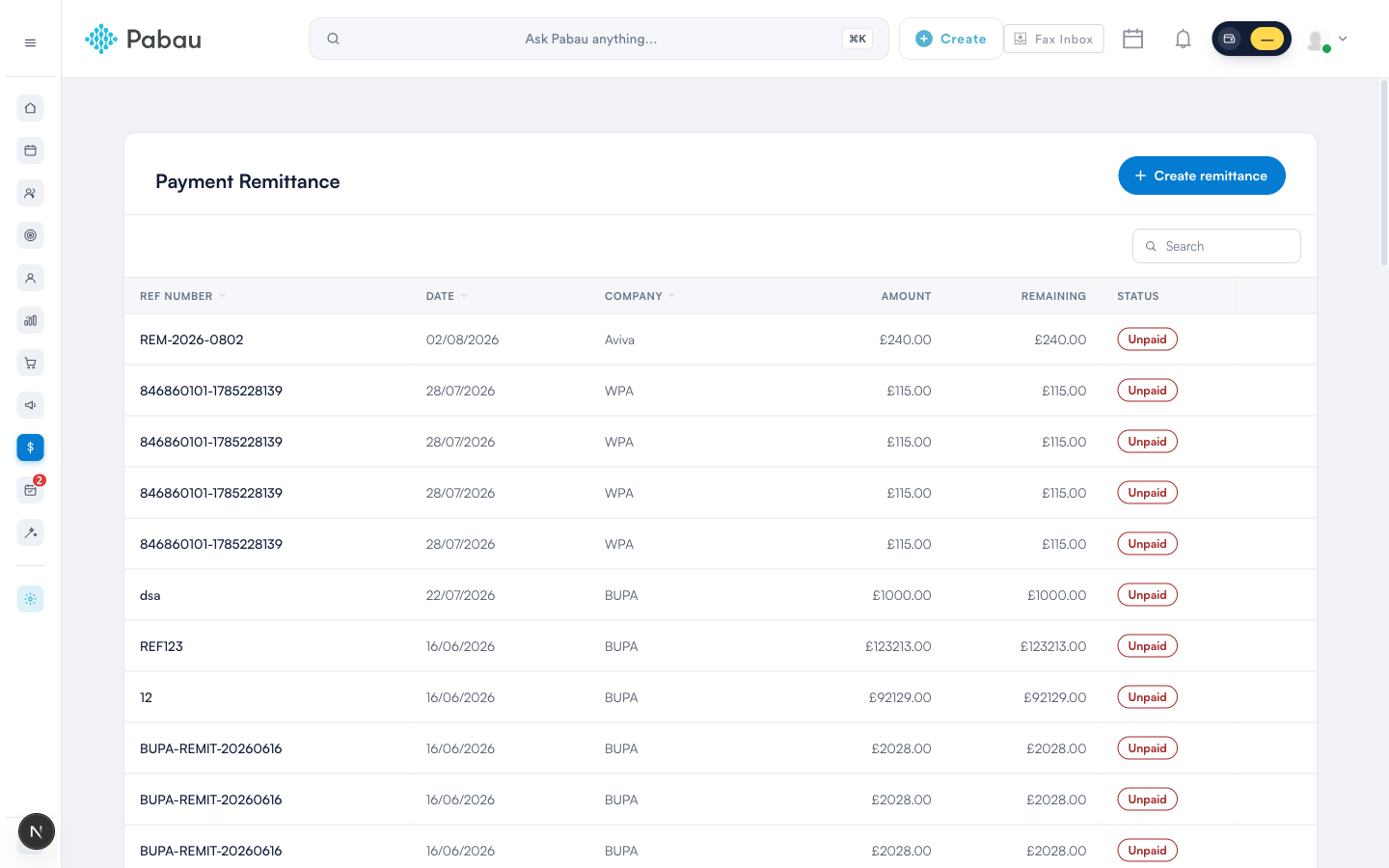Sort by COMPANY column
The width and height of the screenshot is (1389, 868).
pyautogui.click(x=640, y=296)
